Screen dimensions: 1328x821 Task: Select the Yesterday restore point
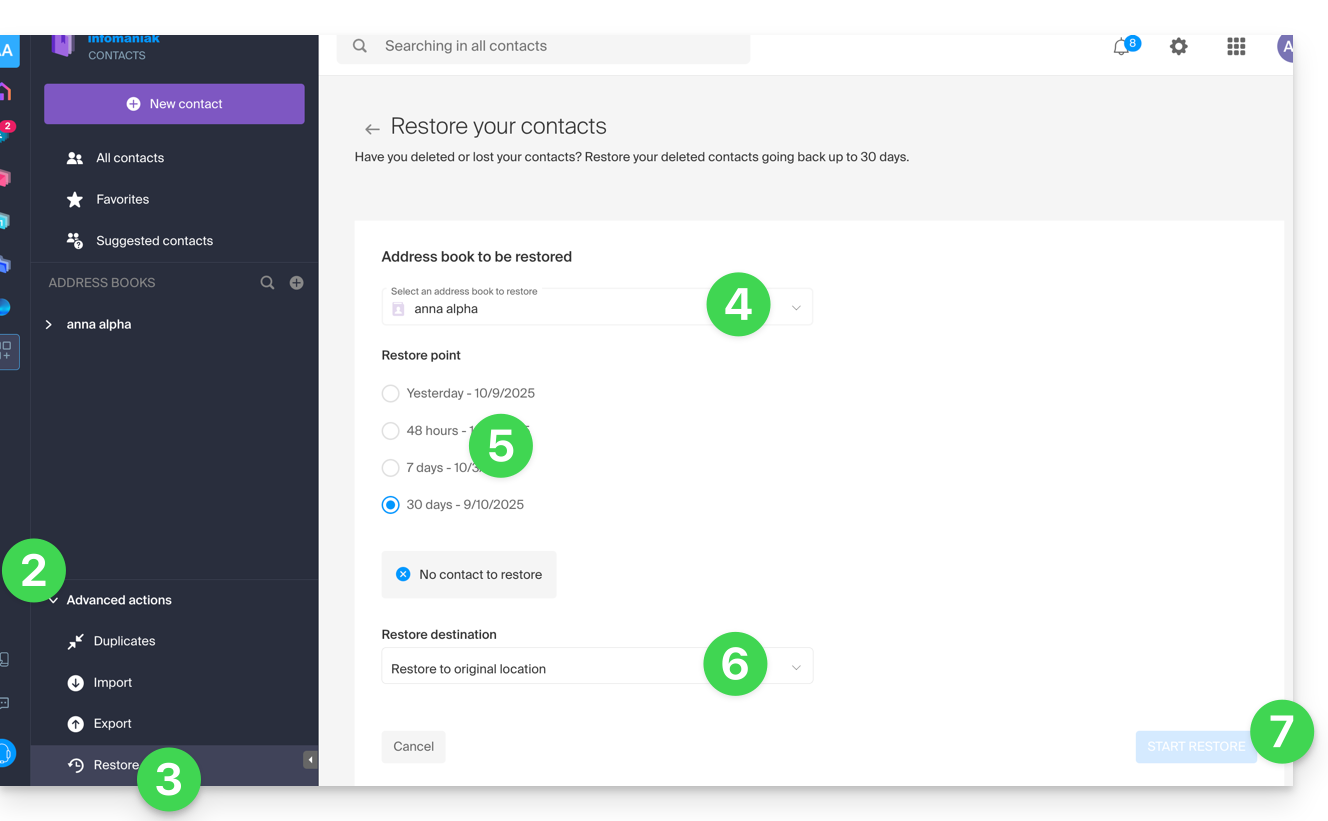point(391,394)
